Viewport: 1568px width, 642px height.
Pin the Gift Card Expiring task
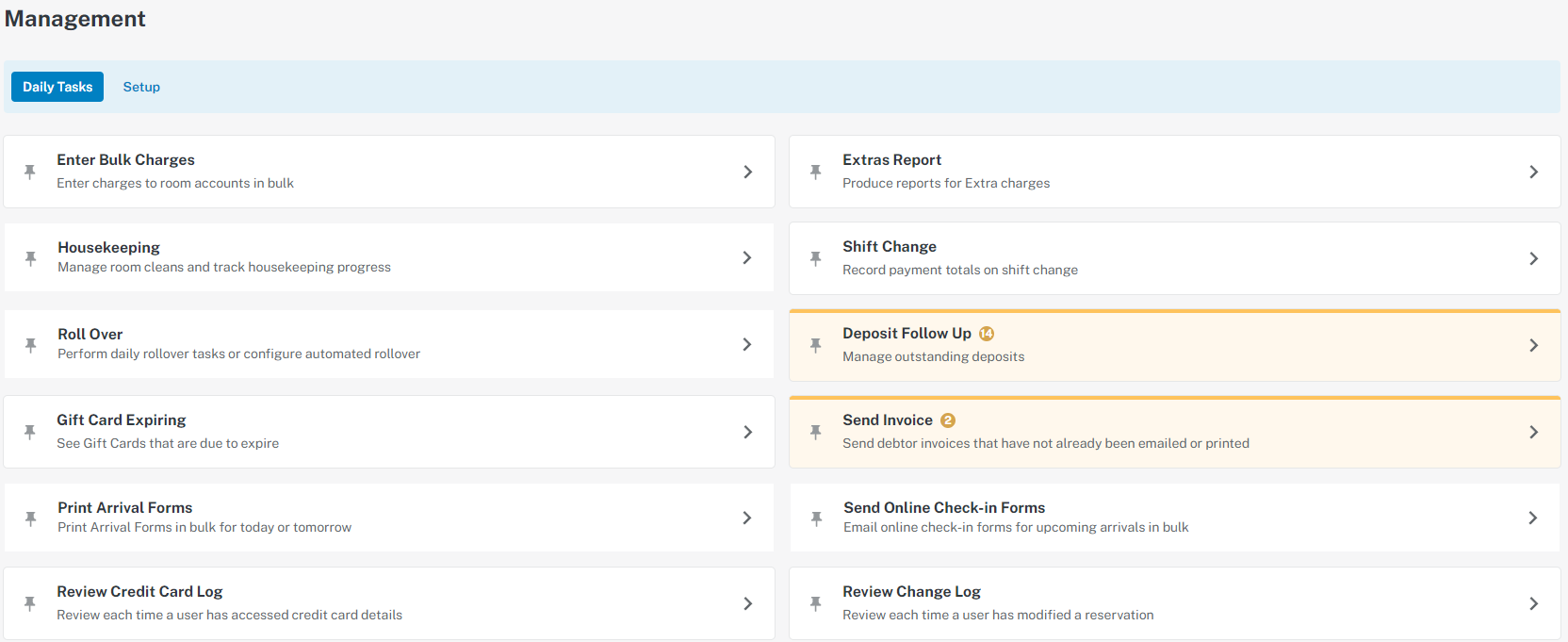pyautogui.click(x=30, y=432)
